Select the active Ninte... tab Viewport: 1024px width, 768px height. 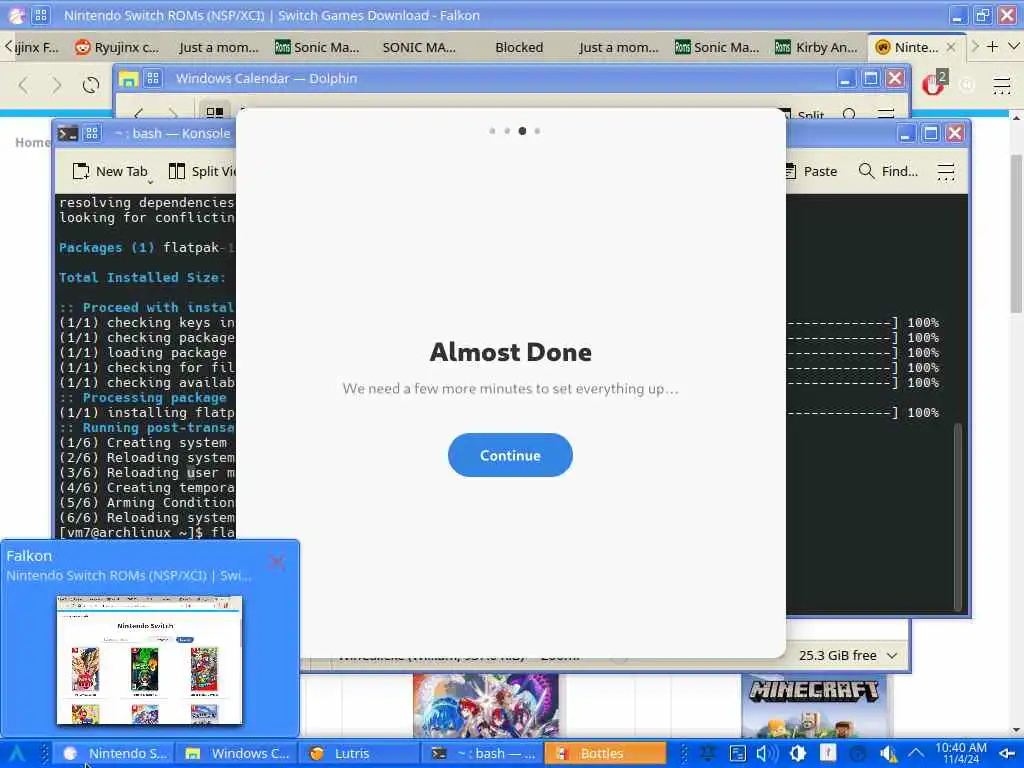click(914, 47)
